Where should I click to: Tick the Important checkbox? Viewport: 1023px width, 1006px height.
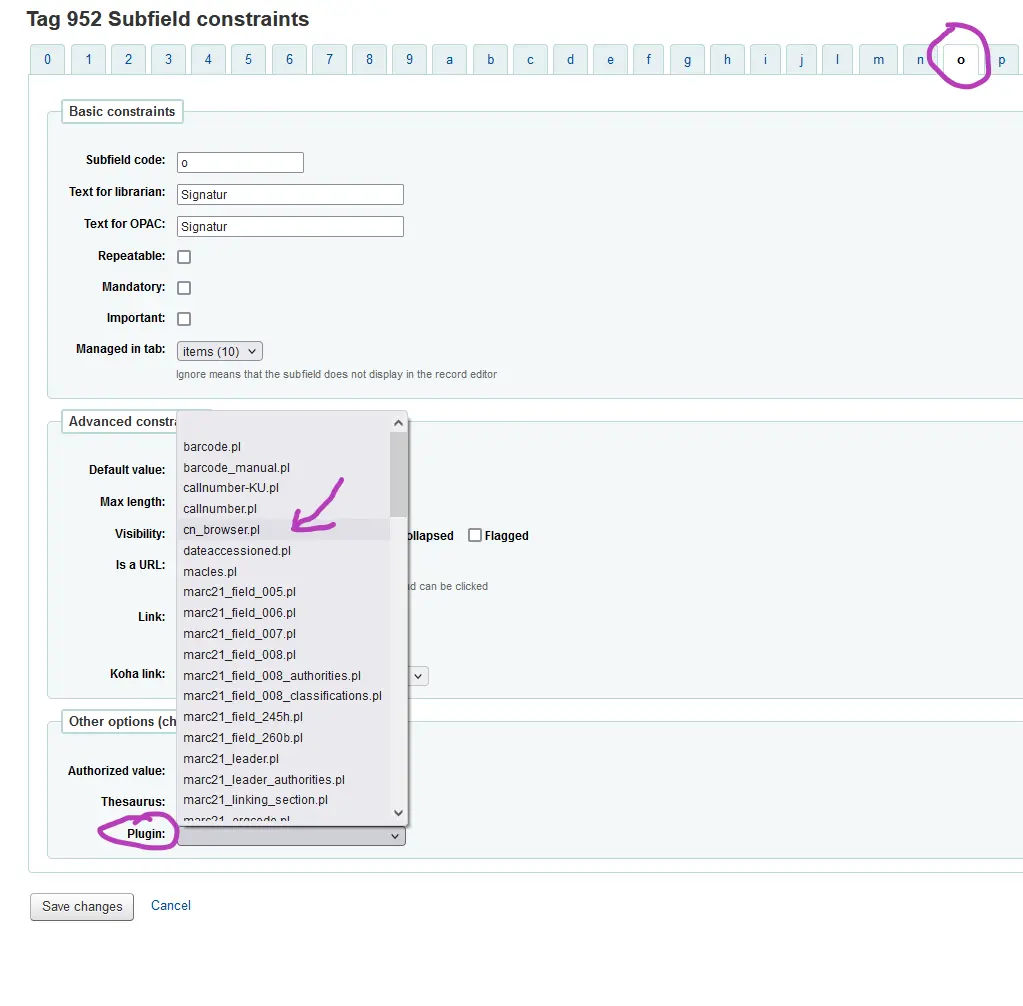[184, 318]
